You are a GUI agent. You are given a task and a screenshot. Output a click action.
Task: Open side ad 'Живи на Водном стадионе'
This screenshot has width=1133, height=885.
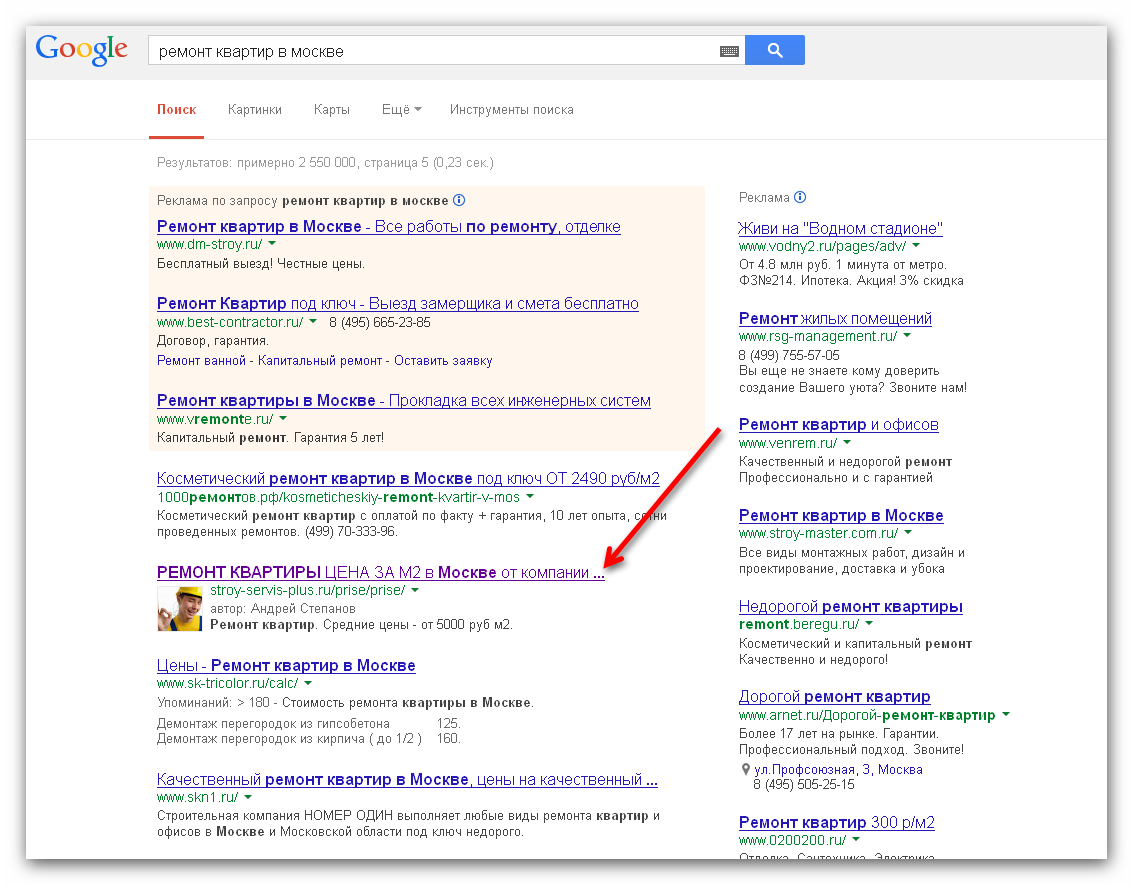pyautogui.click(x=840, y=228)
